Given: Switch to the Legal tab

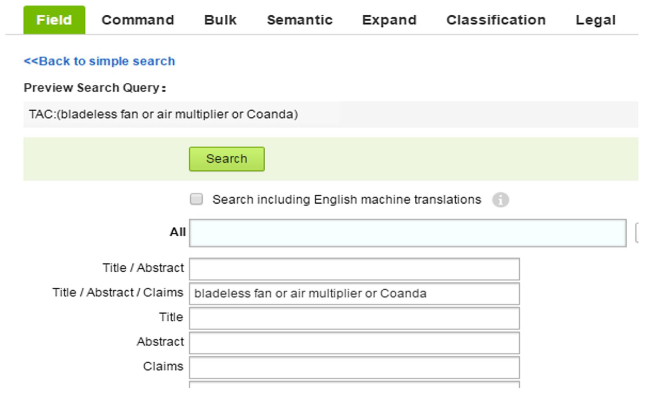Looking at the screenshot, I should (x=595, y=20).
